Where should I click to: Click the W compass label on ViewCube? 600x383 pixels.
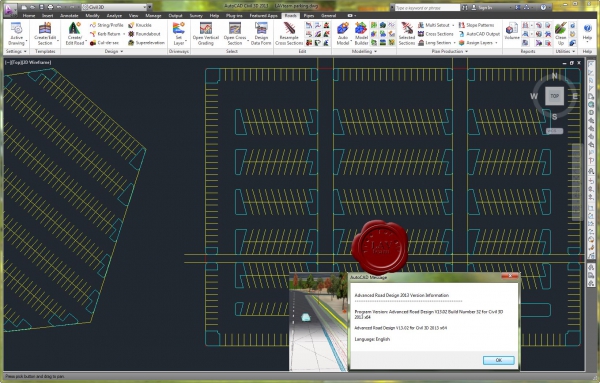click(534, 96)
